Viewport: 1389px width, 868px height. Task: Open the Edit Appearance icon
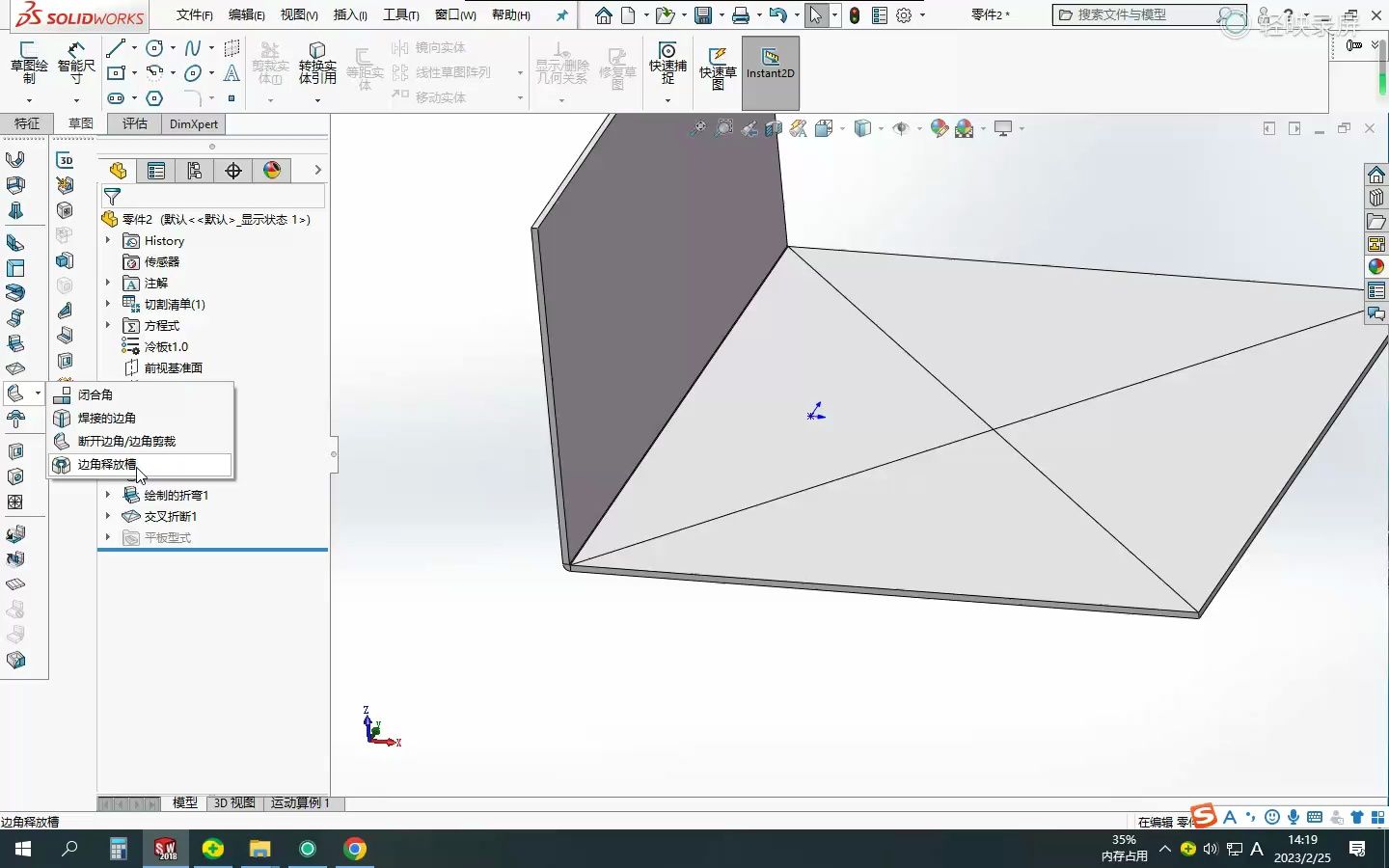[x=938, y=127]
